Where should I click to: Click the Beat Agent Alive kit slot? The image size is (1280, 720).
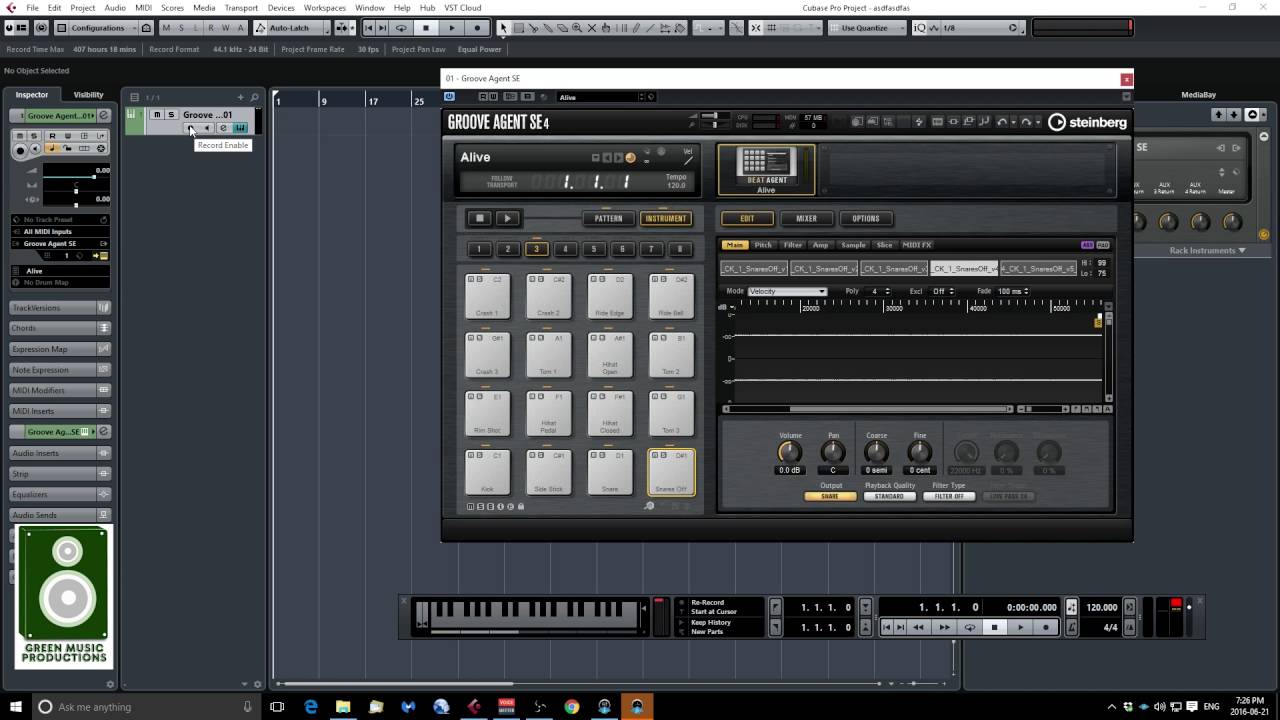[766, 169]
